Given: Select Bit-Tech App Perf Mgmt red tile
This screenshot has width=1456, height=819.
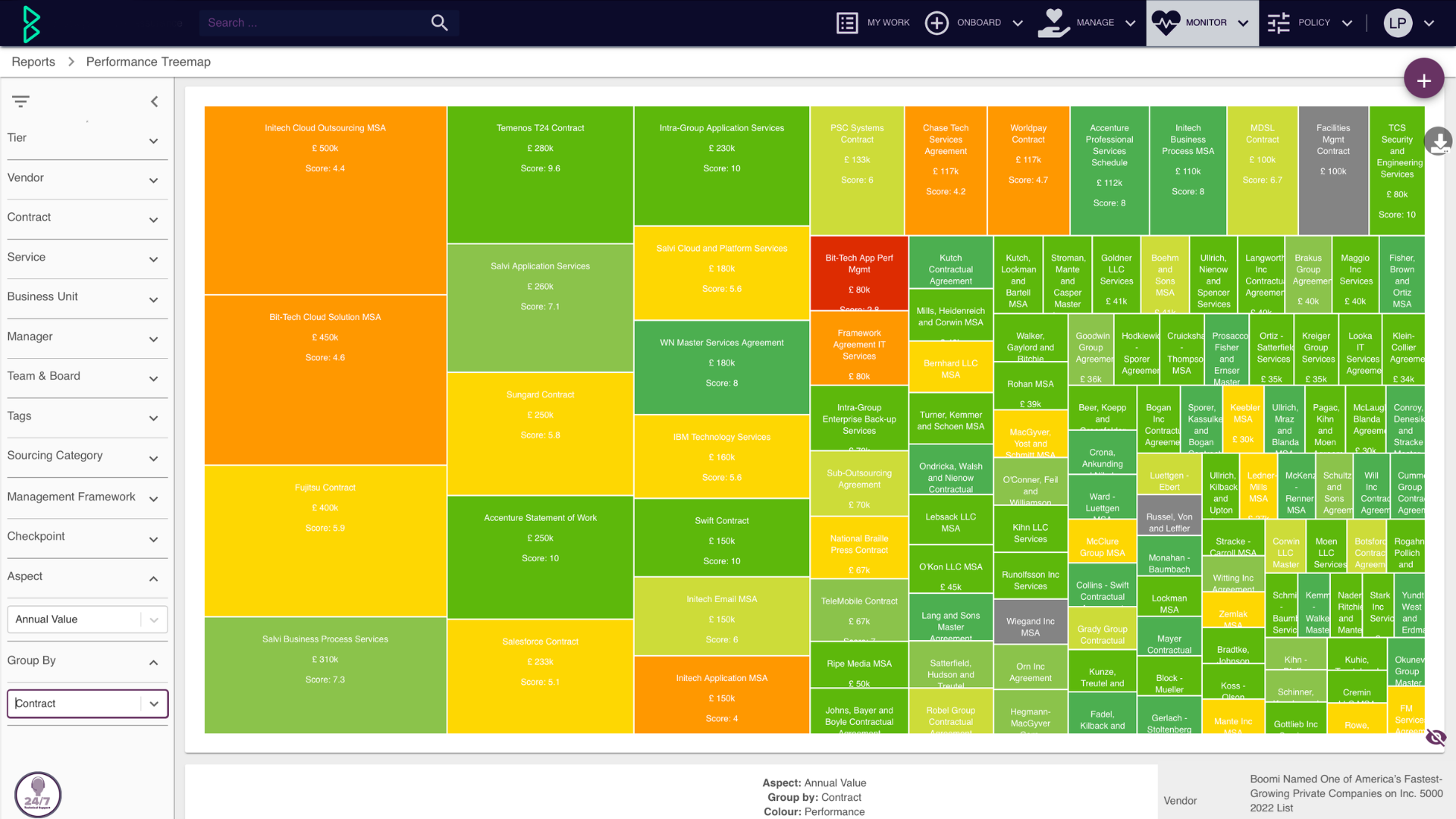Looking at the screenshot, I should click(x=859, y=273).
